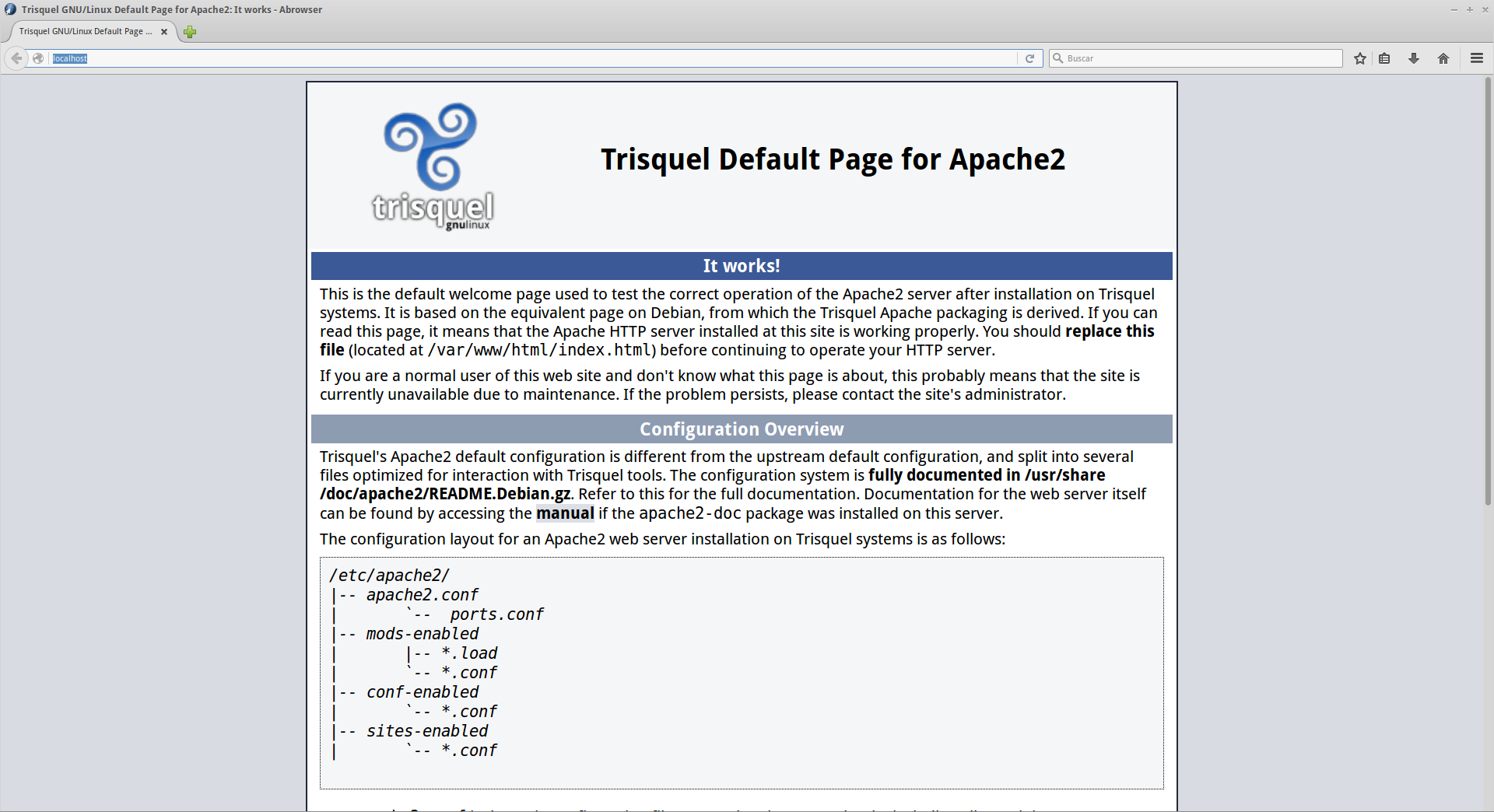
Task: Close the Trisquel Default Page tab
Action: [x=164, y=32]
